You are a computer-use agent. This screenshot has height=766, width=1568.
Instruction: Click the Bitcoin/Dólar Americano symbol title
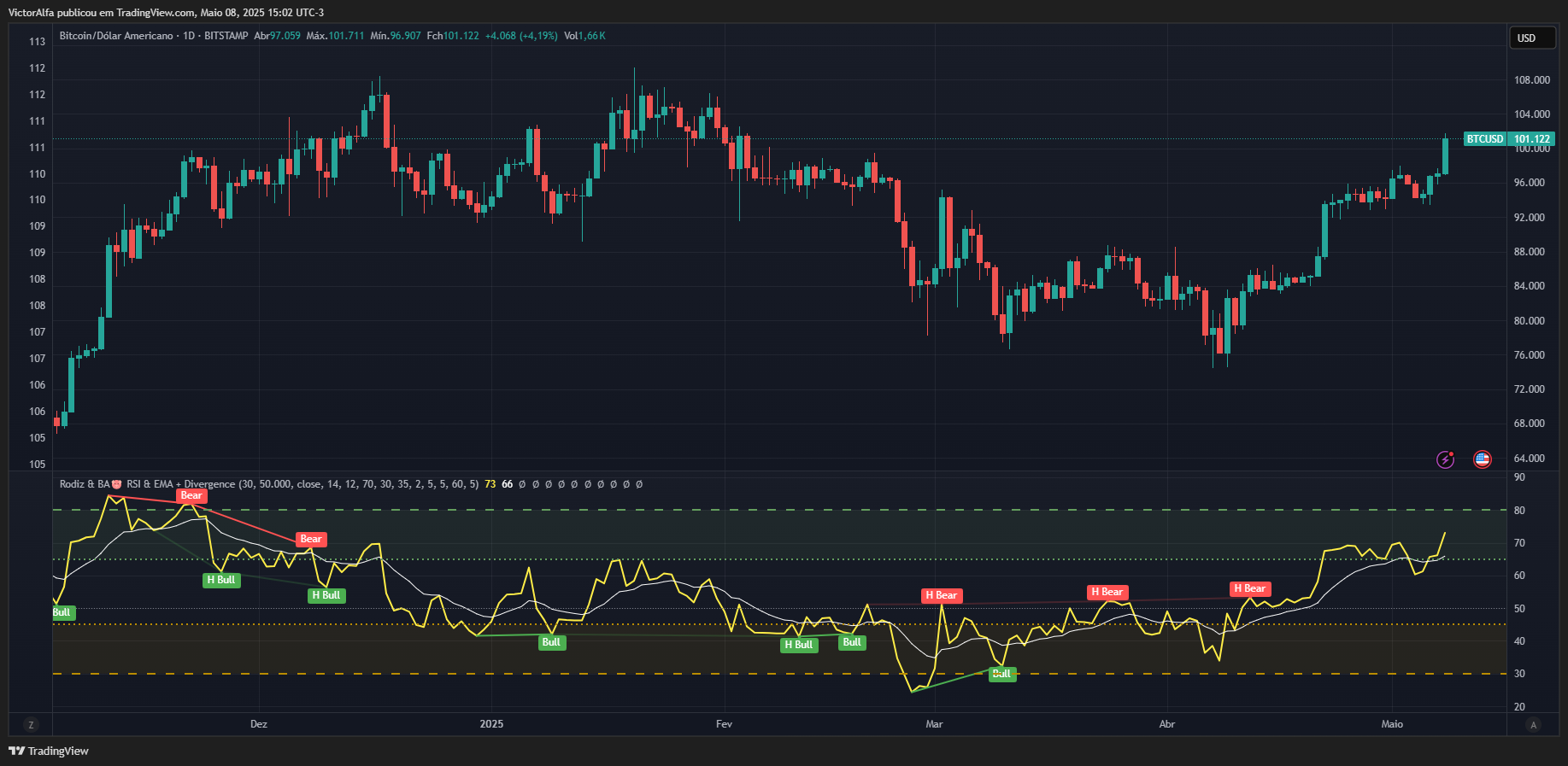click(116, 36)
